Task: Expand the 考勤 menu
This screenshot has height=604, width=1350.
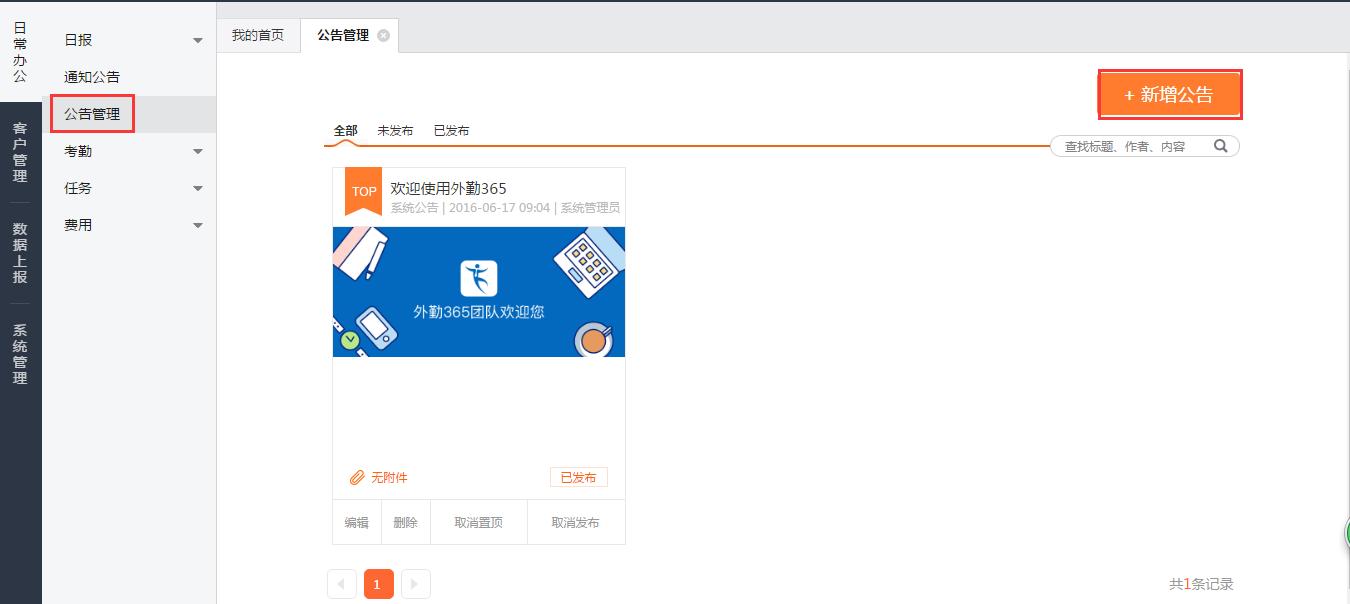Action: [x=197, y=152]
